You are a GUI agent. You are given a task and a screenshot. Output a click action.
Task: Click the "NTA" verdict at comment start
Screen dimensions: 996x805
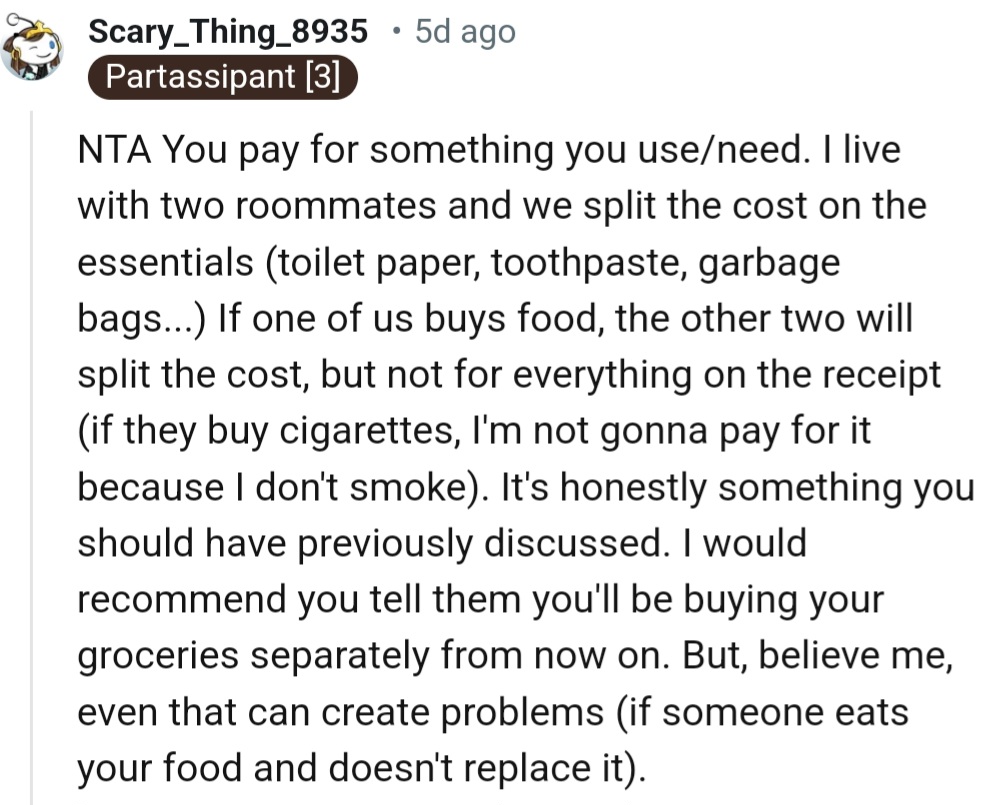pyautogui.click(x=113, y=151)
